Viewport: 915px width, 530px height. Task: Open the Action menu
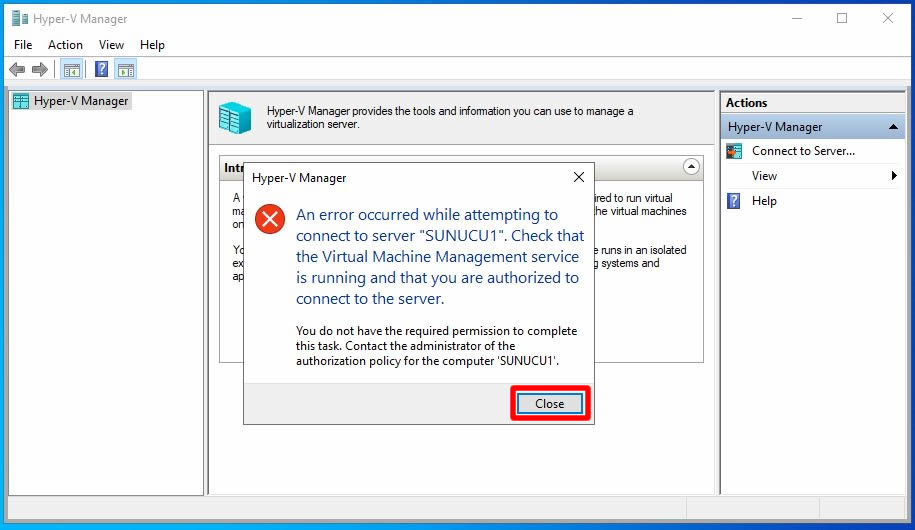coord(65,45)
